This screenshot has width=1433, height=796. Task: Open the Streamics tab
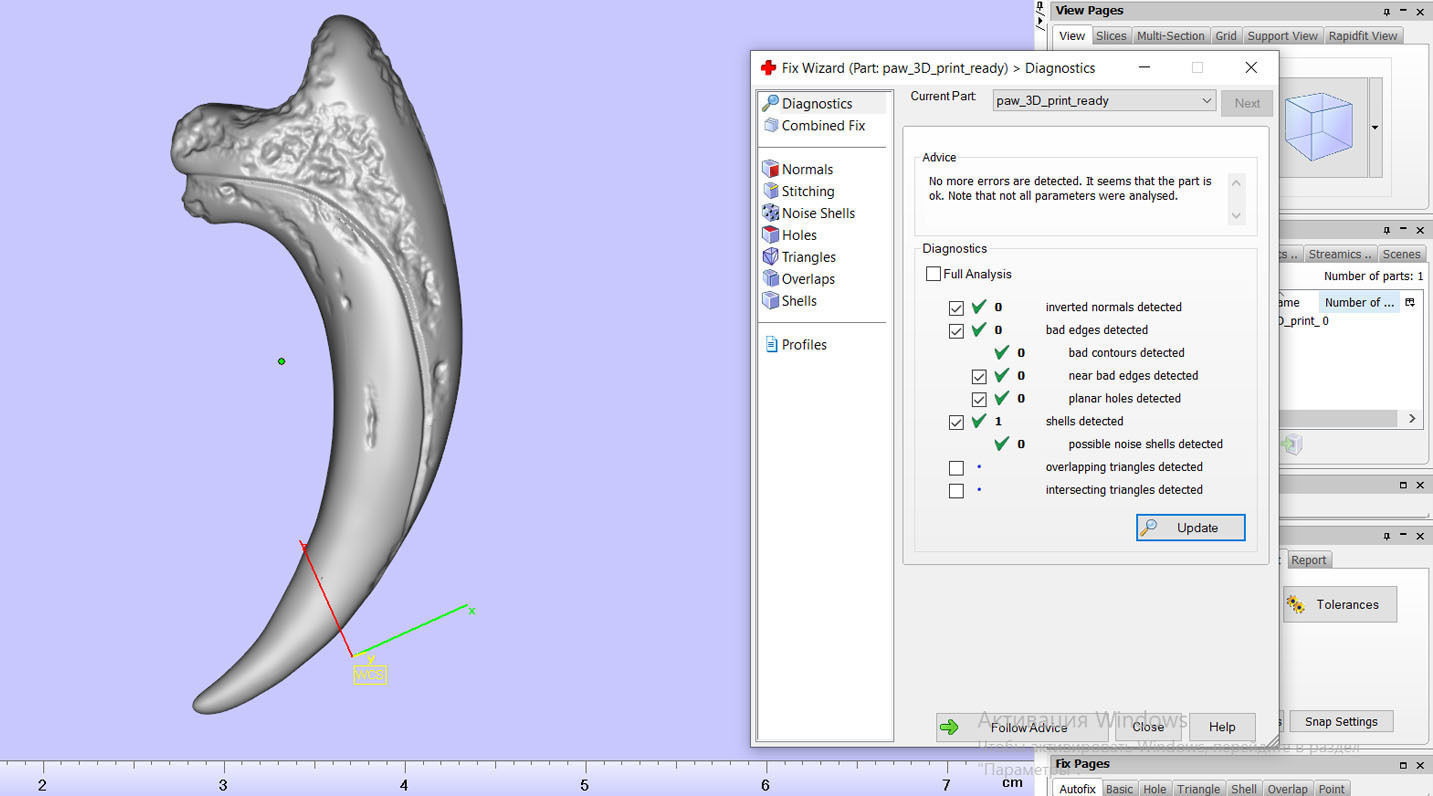1340,254
